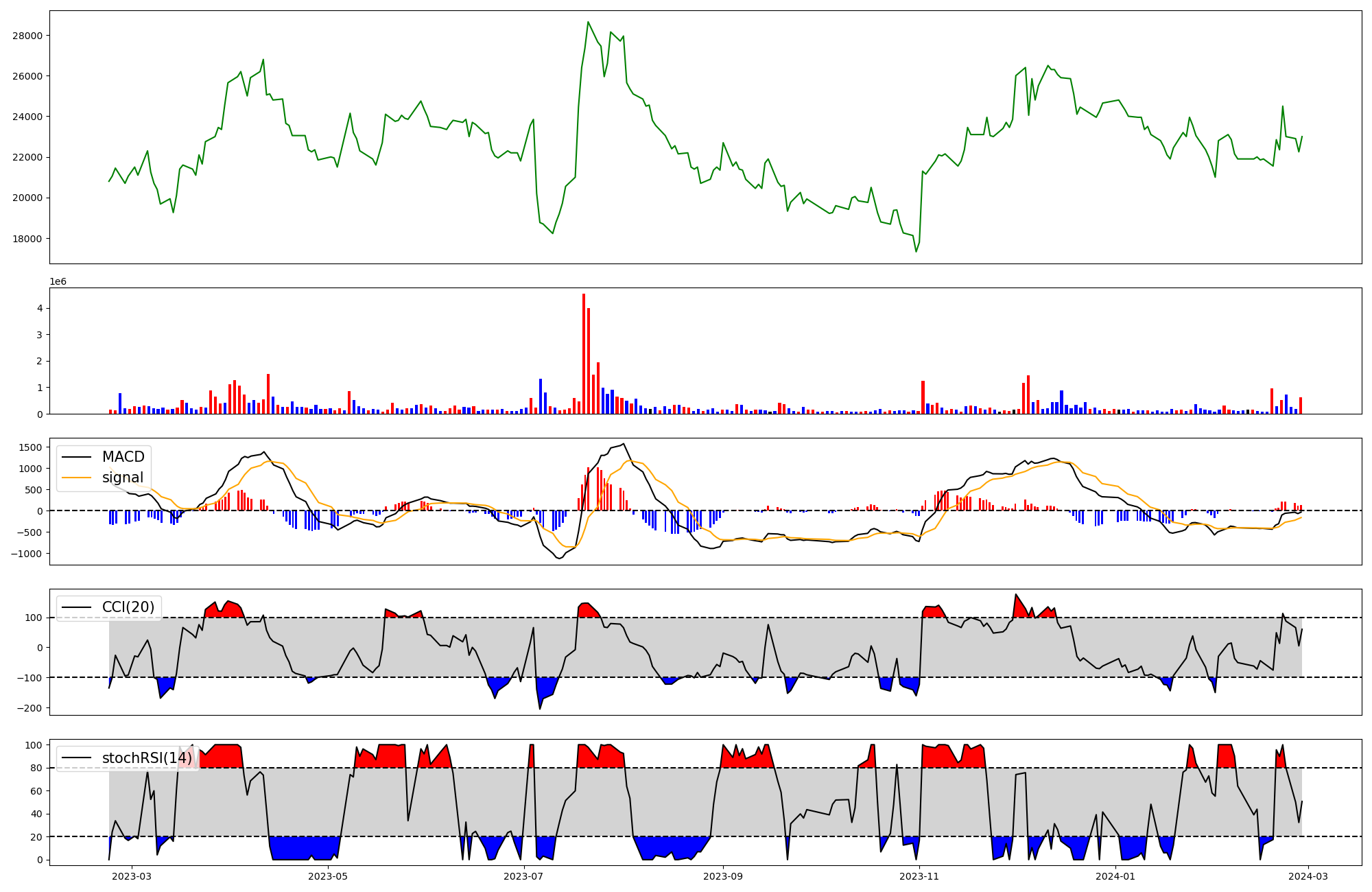
Task: Click the 2024-03 date tick label
Action: click(1309, 876)
